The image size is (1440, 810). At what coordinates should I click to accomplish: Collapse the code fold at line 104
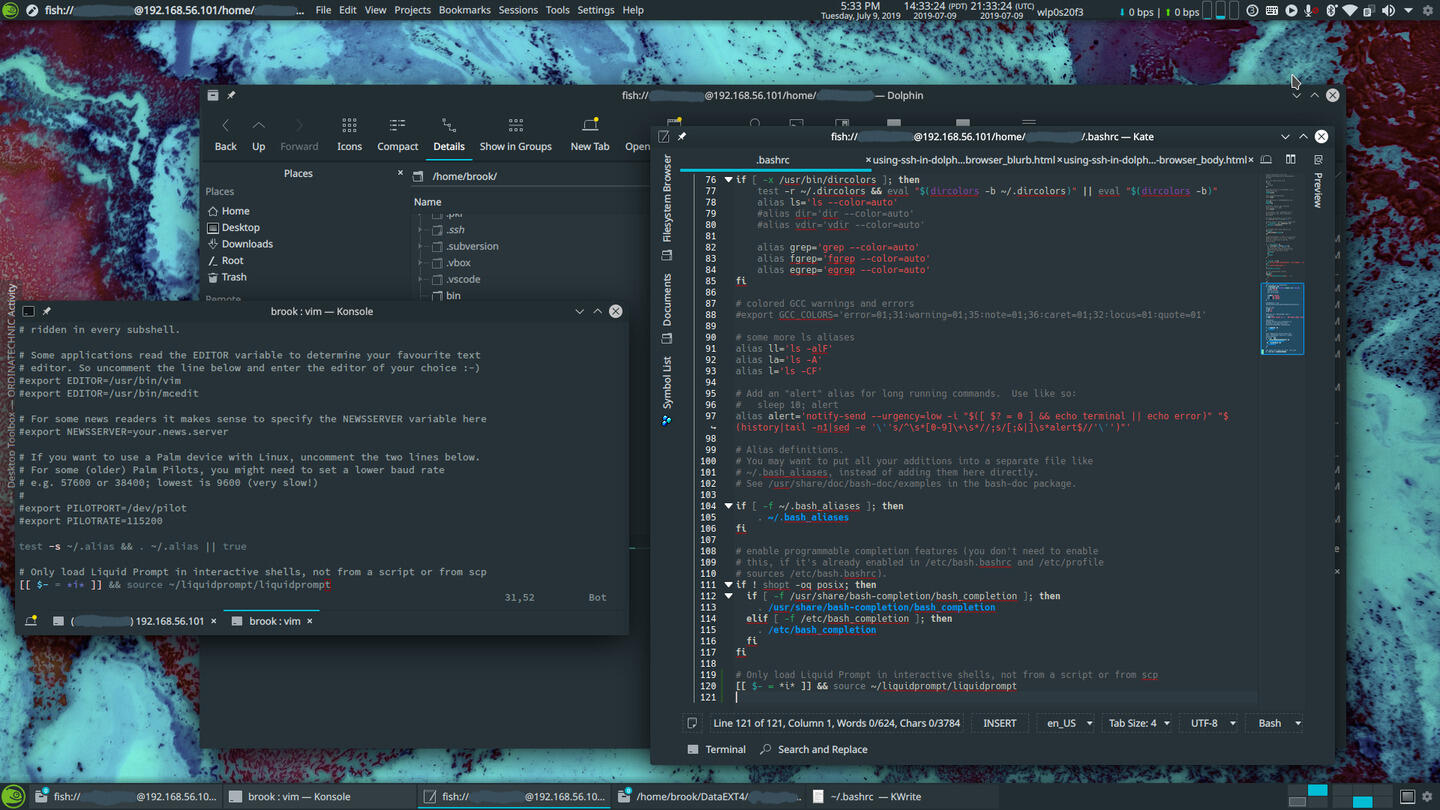tap(728, 506)
